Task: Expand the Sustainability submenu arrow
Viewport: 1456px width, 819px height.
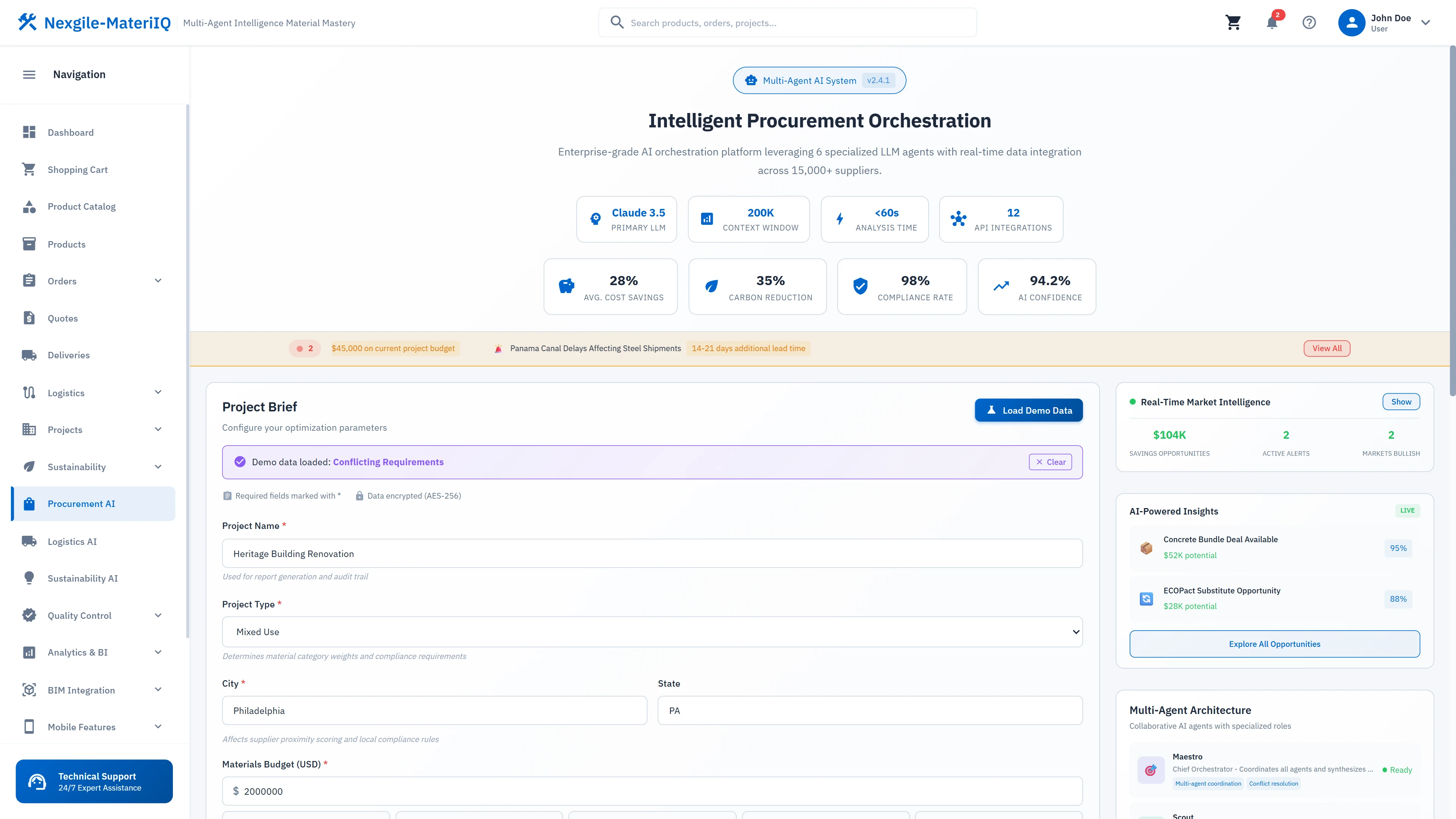Action: click(158, 467)
